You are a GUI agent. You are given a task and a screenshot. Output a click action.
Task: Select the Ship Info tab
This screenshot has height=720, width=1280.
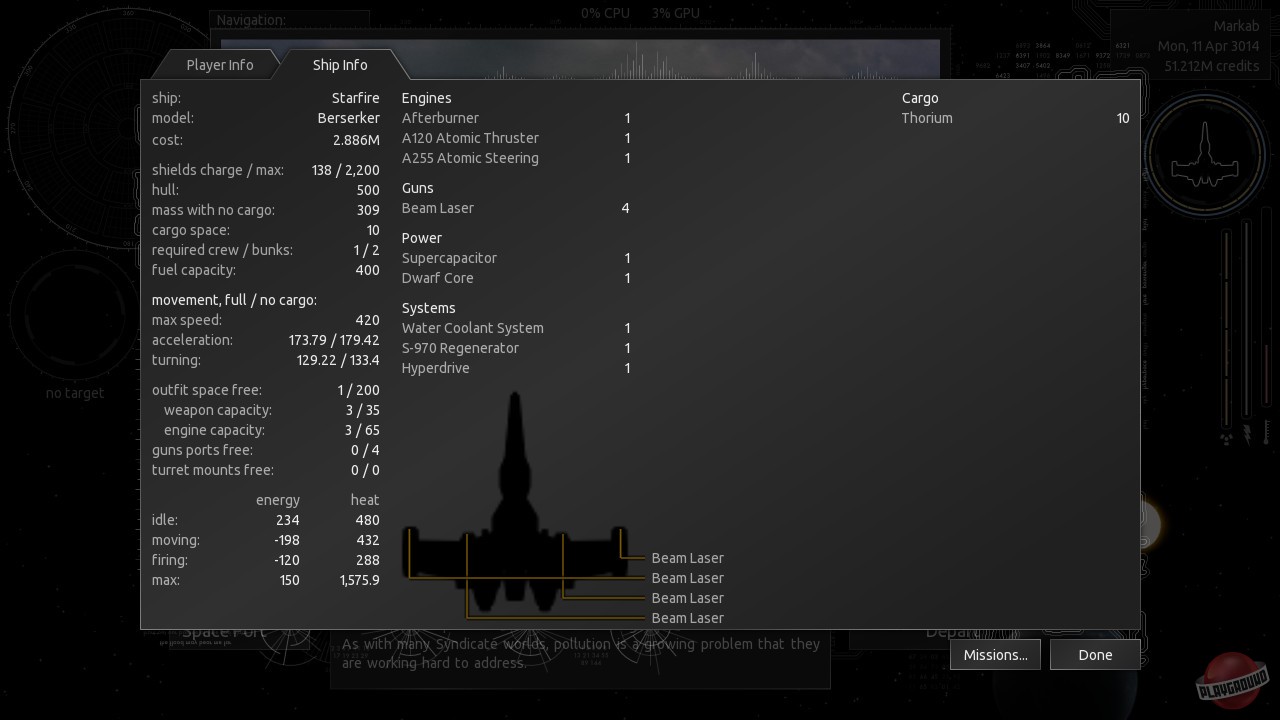pyautogui.click(x=340, y=65)
